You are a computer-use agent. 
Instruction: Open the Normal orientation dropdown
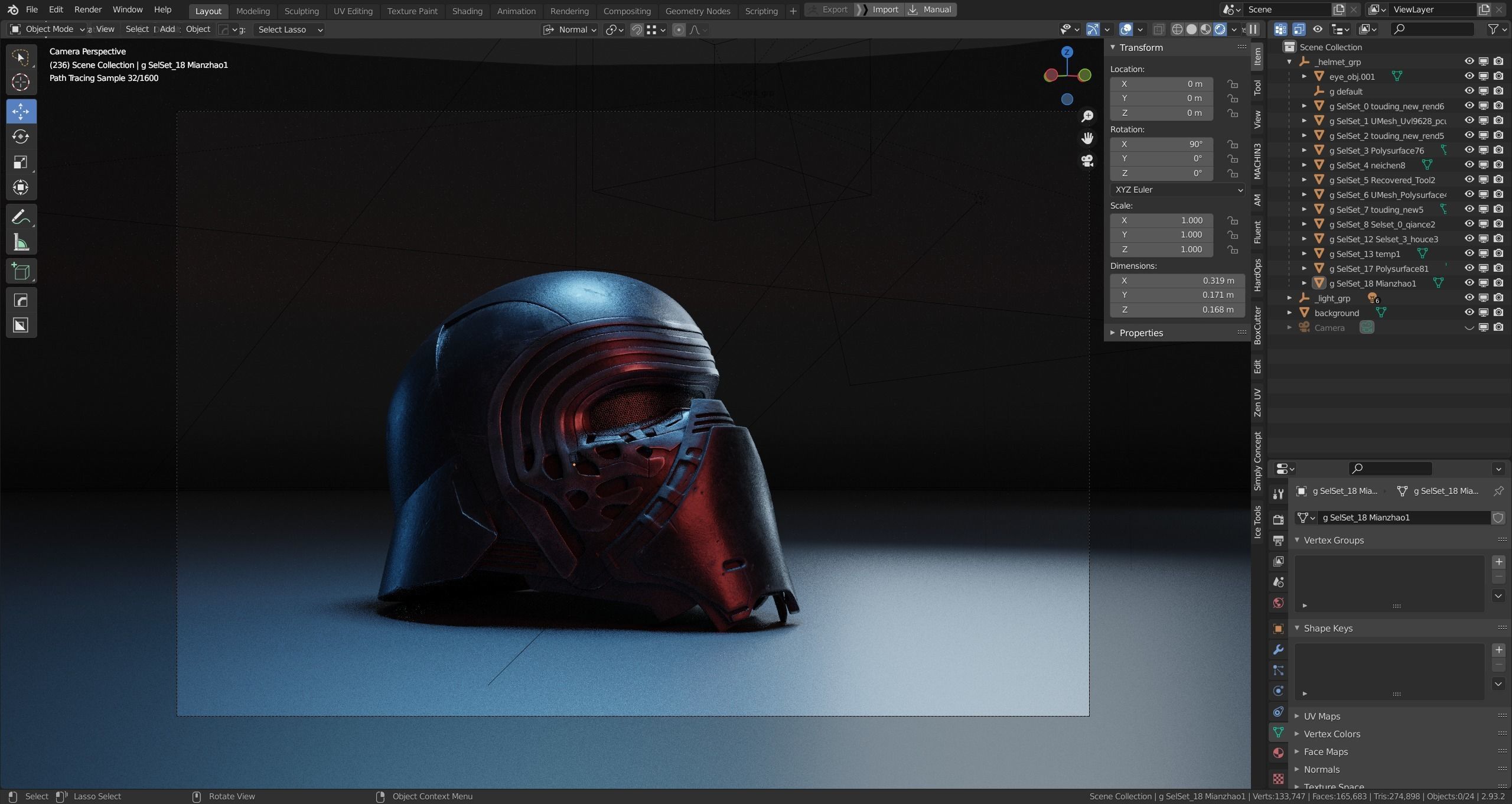[570, 30]
